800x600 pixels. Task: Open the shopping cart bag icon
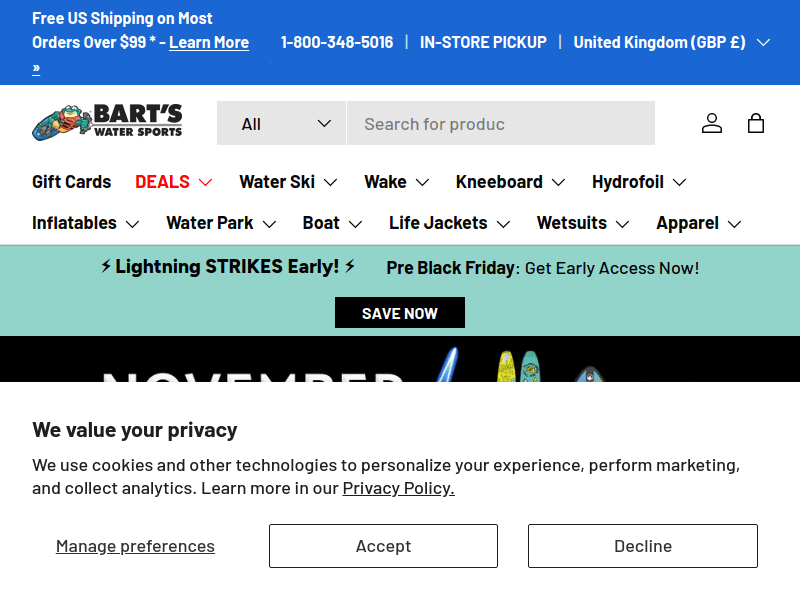click(756, 123)
